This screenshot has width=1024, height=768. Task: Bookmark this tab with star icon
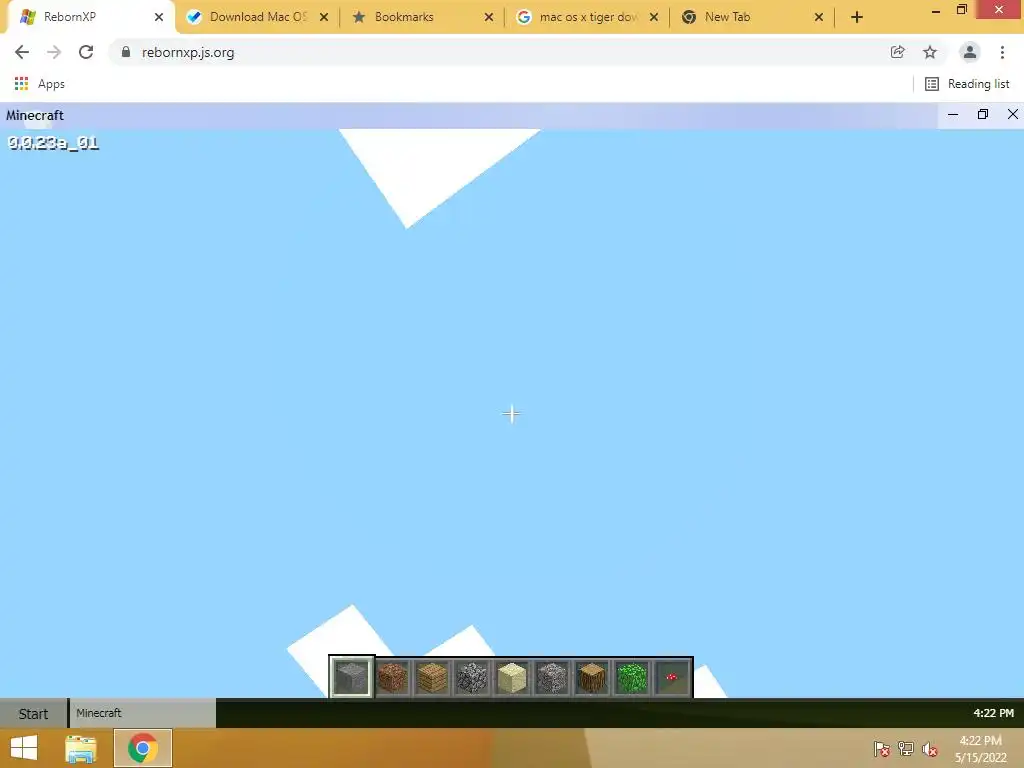(930, 52)
